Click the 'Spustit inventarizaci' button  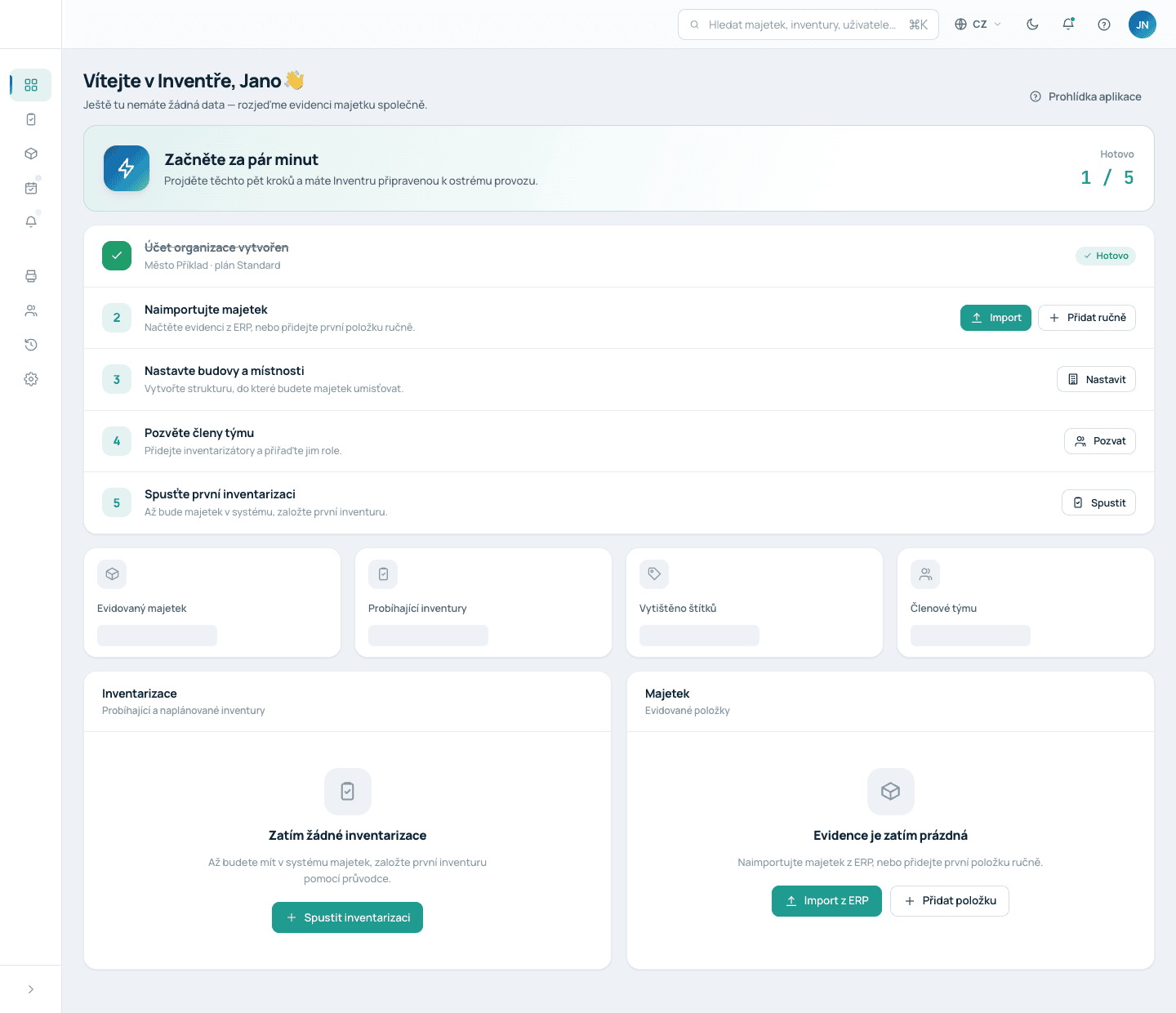point(347,917)
